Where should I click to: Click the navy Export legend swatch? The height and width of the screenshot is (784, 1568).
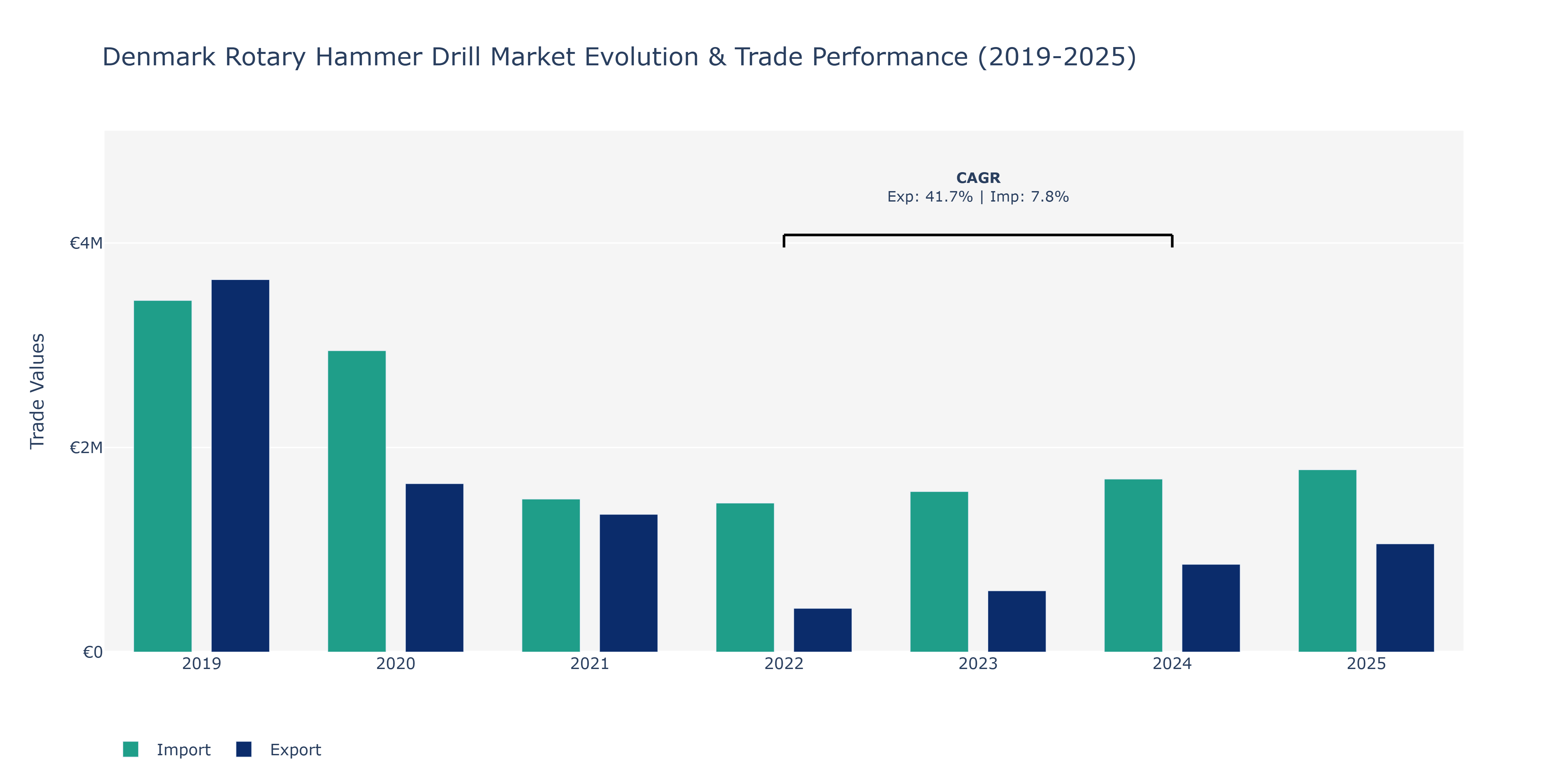pos(243,749)
